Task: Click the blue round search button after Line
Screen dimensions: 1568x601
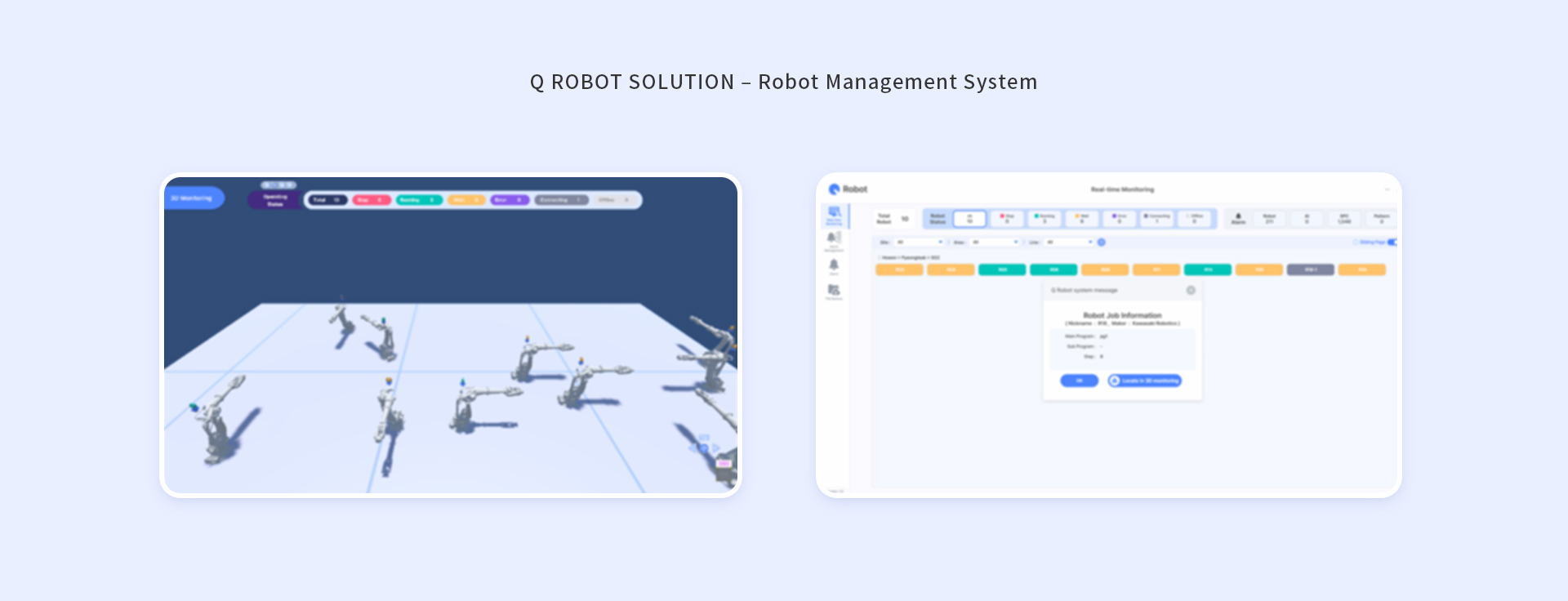Action: click(x=1101, y=242)
